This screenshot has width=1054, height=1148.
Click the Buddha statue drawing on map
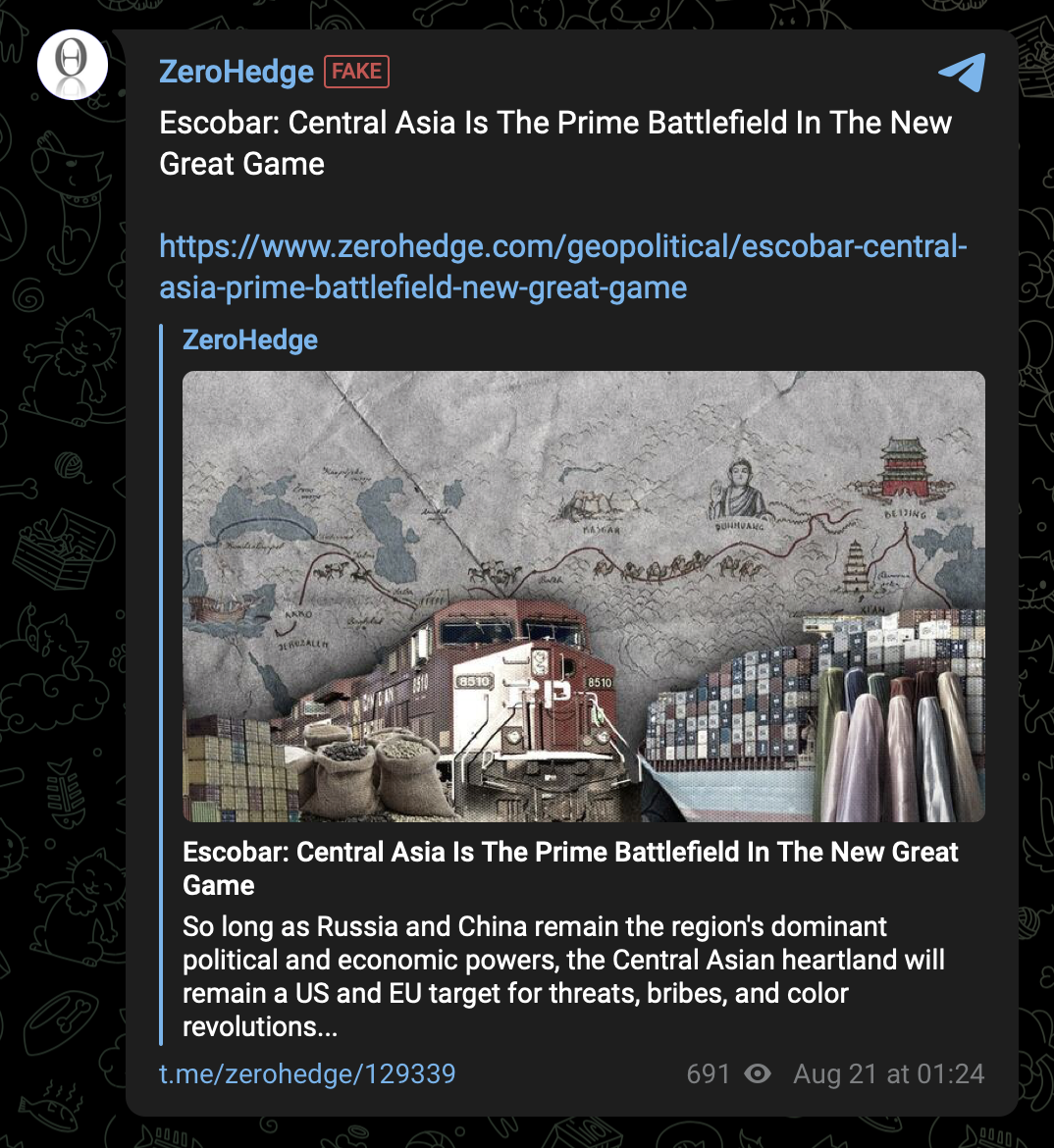[x=741, y=489]
